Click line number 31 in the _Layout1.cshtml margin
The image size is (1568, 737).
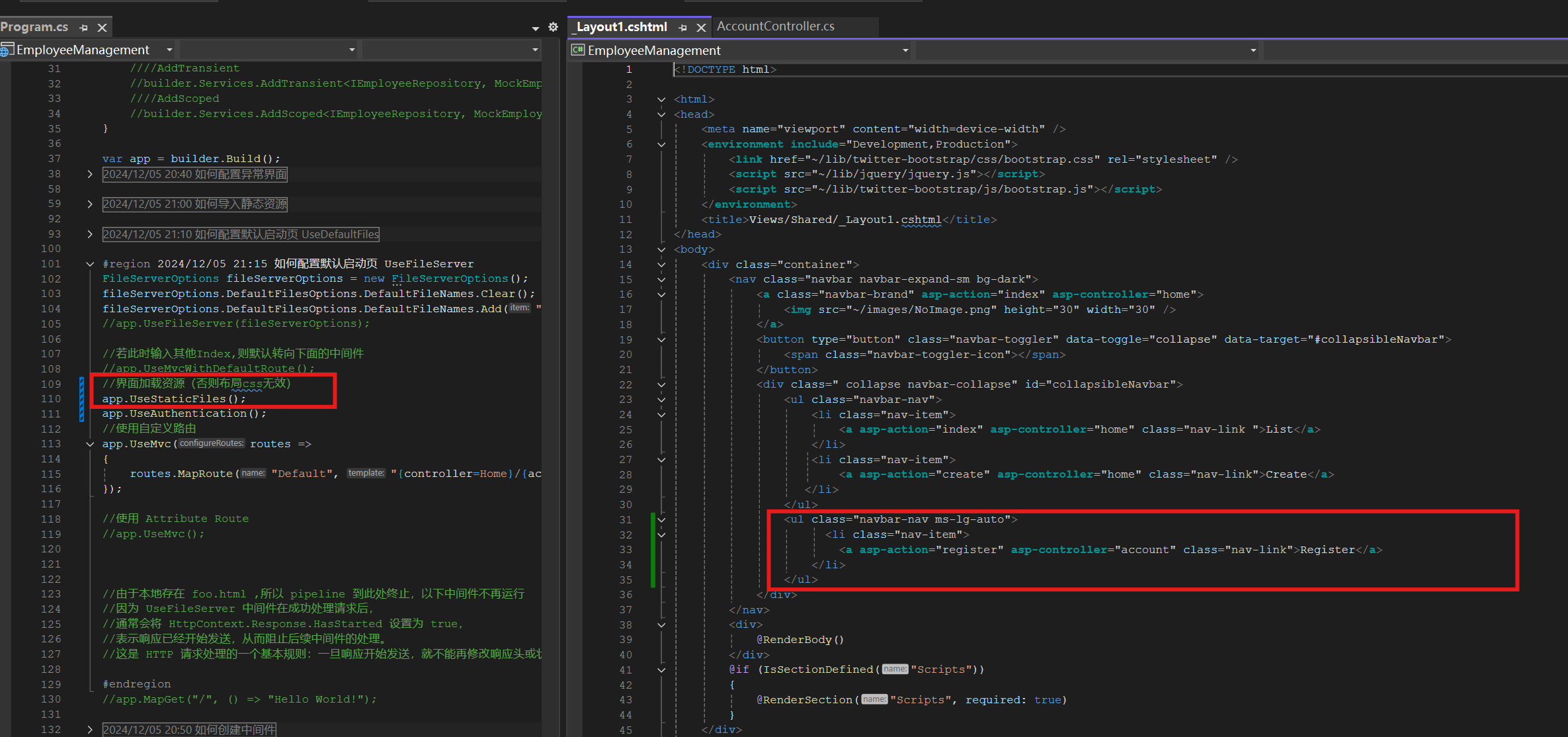pyautogui.click(x=626, y=519)
